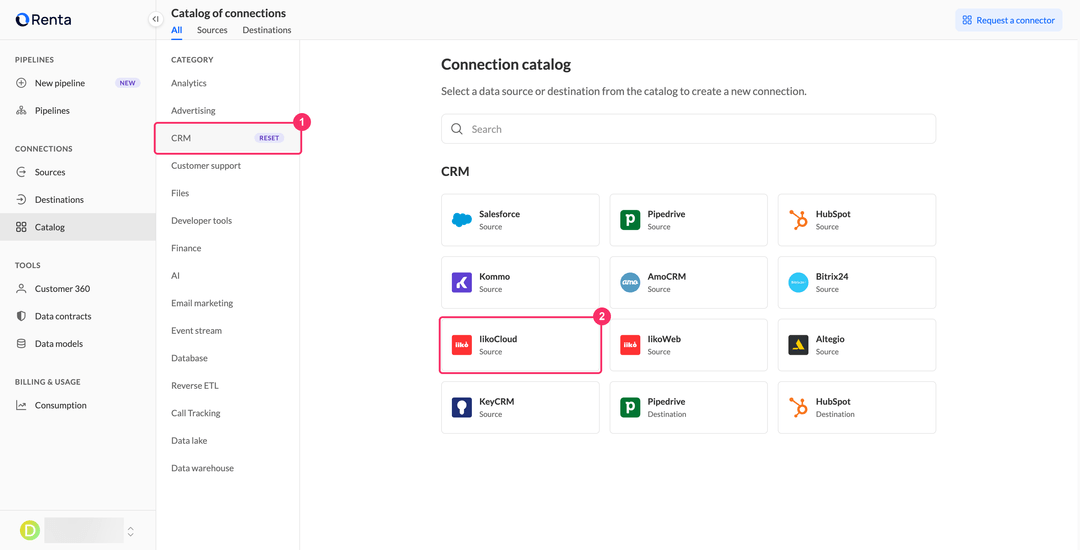Click the Kommo card title
The height and width of the screenshot is (550, 1080).
click(x=495, y=277)
